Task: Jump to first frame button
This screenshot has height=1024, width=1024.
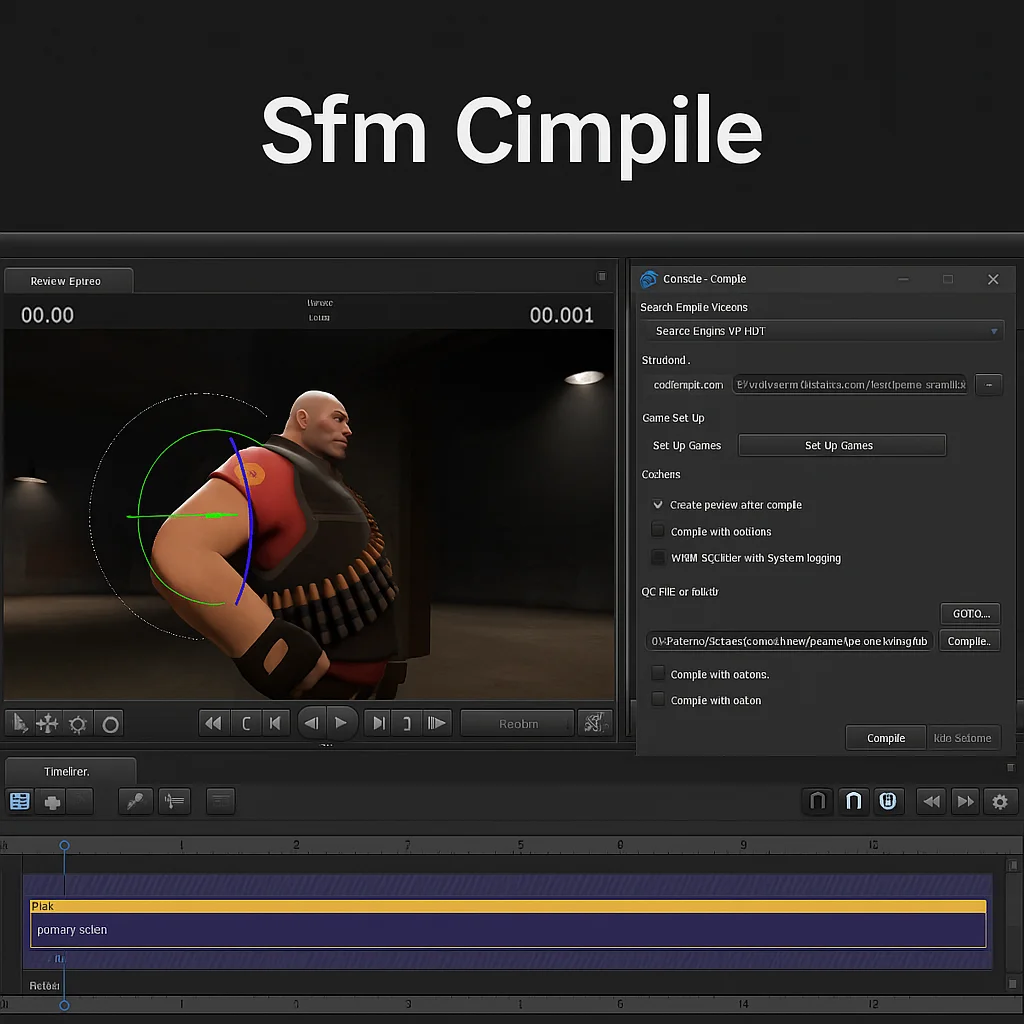Action: (276, 724)
